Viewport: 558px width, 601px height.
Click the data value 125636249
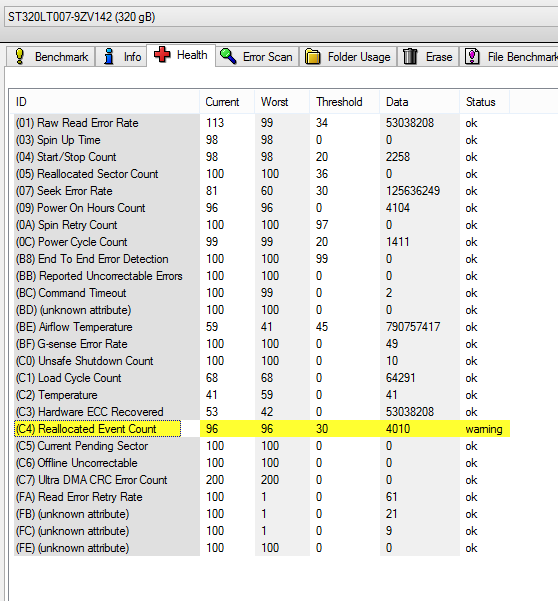[x=413, y=191]
